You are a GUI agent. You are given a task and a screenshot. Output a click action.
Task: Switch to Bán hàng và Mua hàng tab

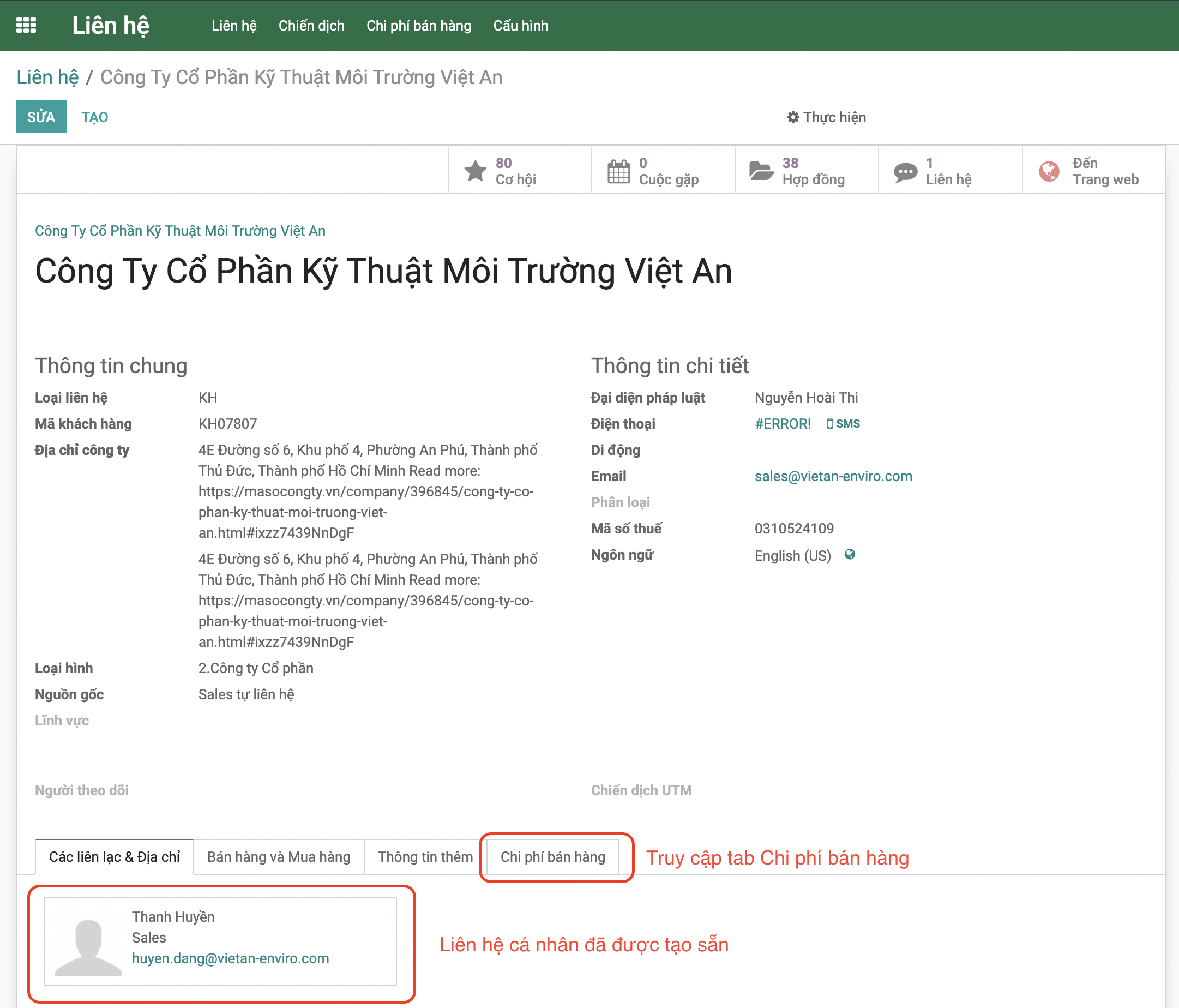click(x=278, y=856)
